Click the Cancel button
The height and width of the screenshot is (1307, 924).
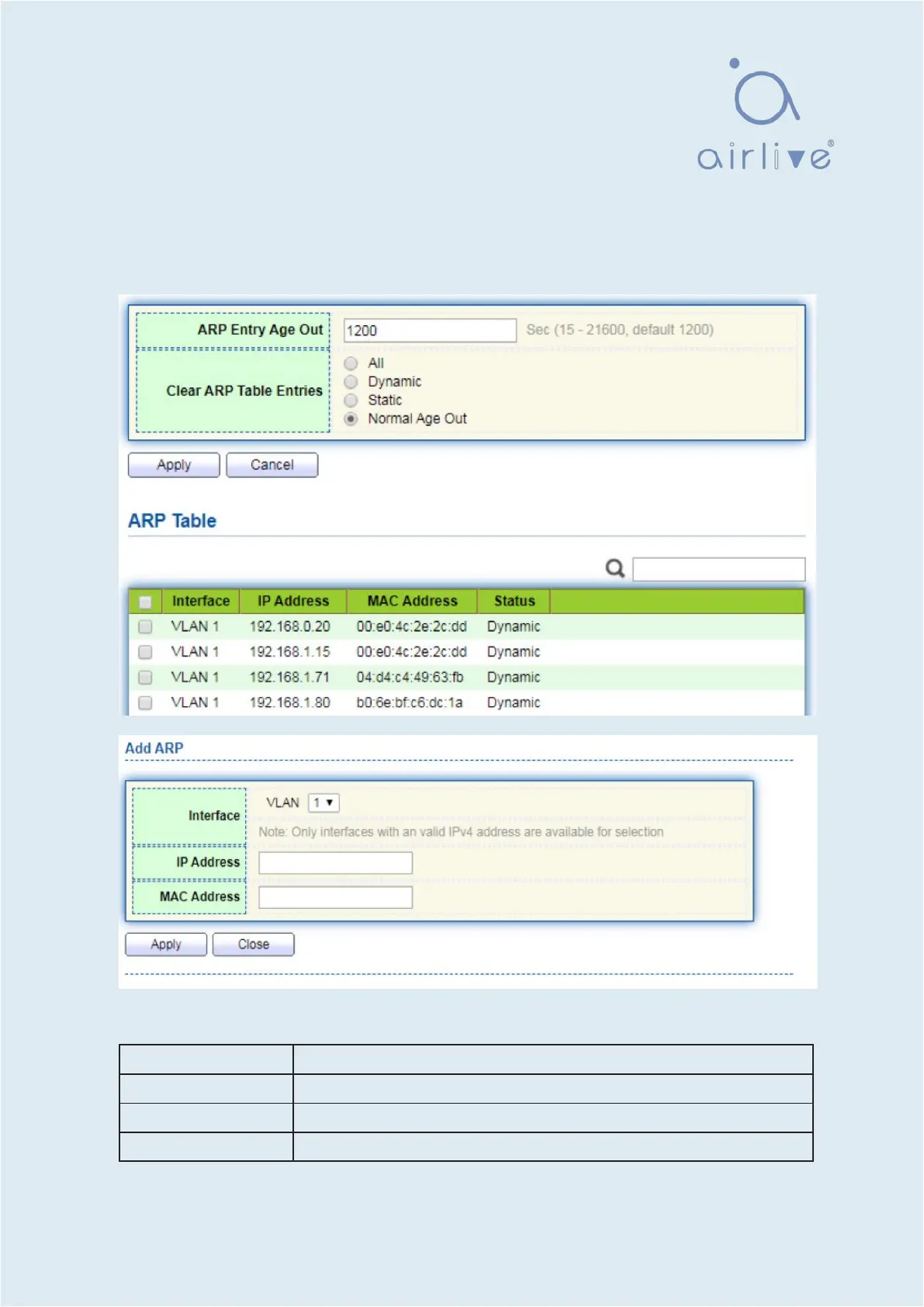point(272,465)
